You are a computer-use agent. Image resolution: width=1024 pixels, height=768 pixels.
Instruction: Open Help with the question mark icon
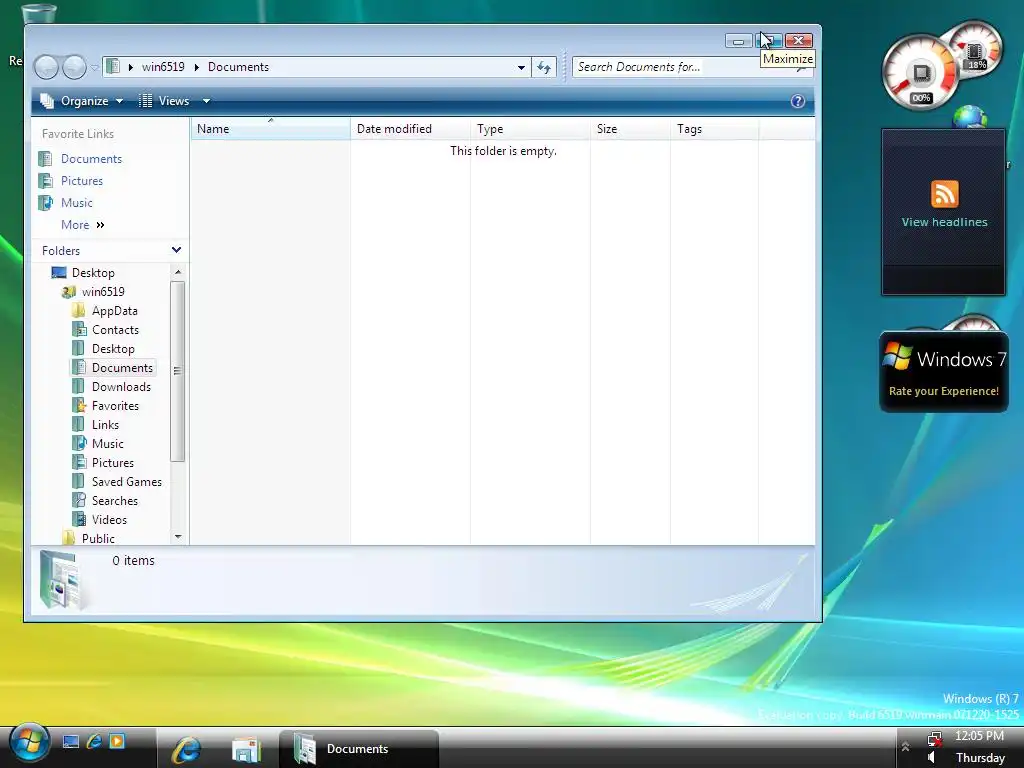click(797, 101)
